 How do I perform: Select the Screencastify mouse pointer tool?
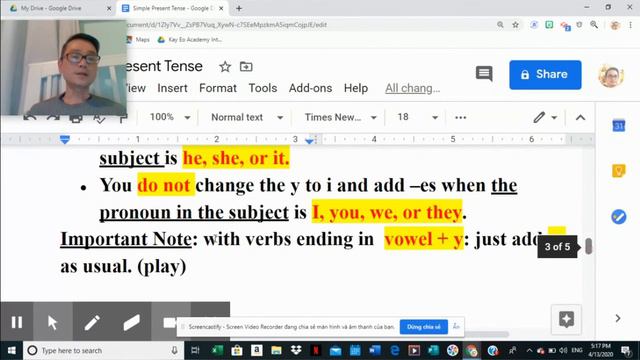pos(53,322)
